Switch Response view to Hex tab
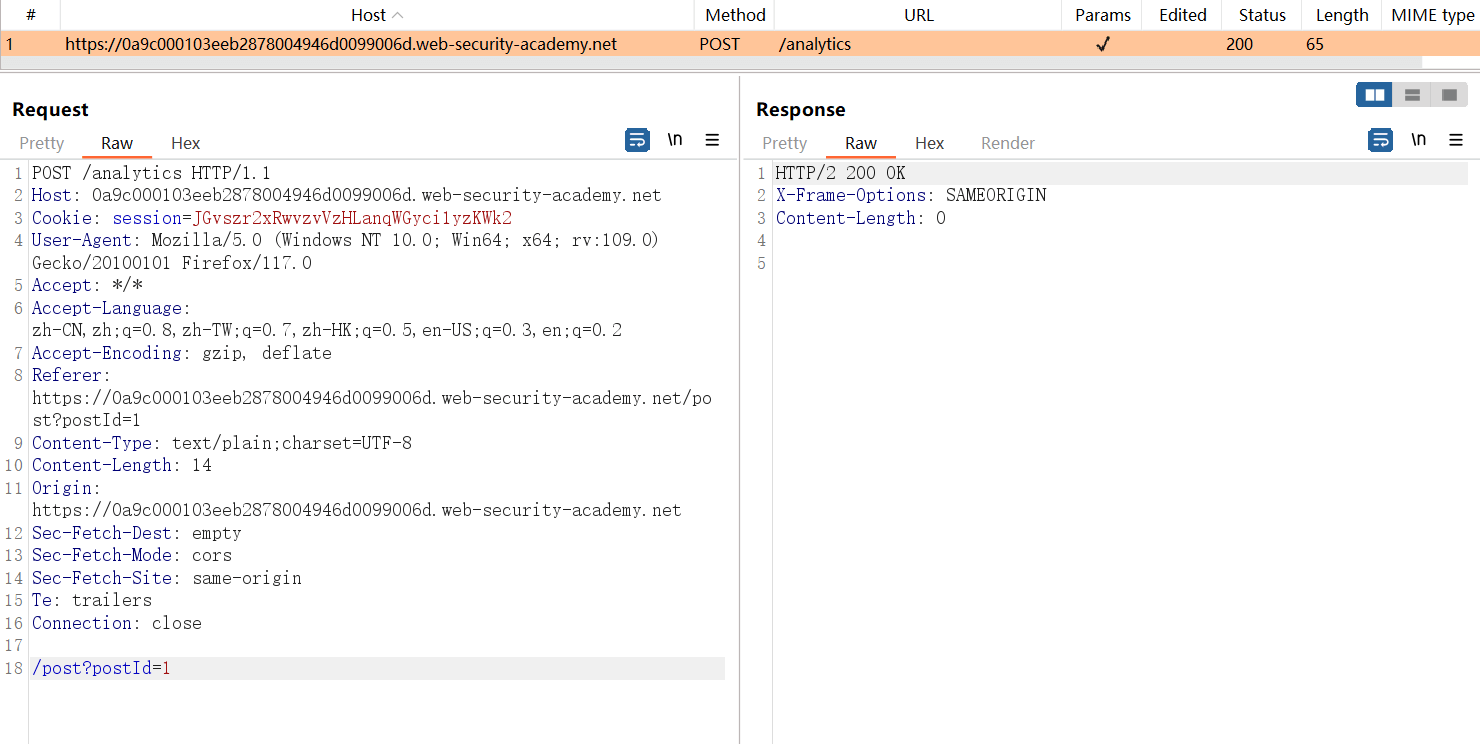 click(930, 143)
